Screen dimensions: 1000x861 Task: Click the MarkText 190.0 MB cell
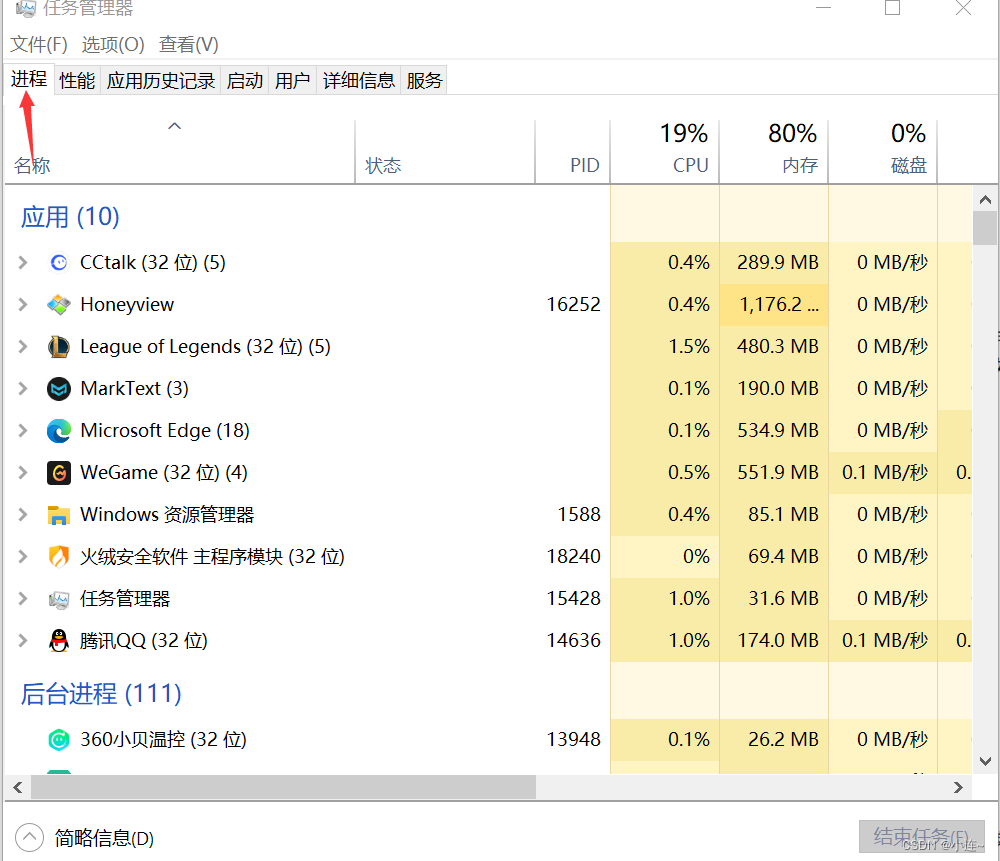774,389
